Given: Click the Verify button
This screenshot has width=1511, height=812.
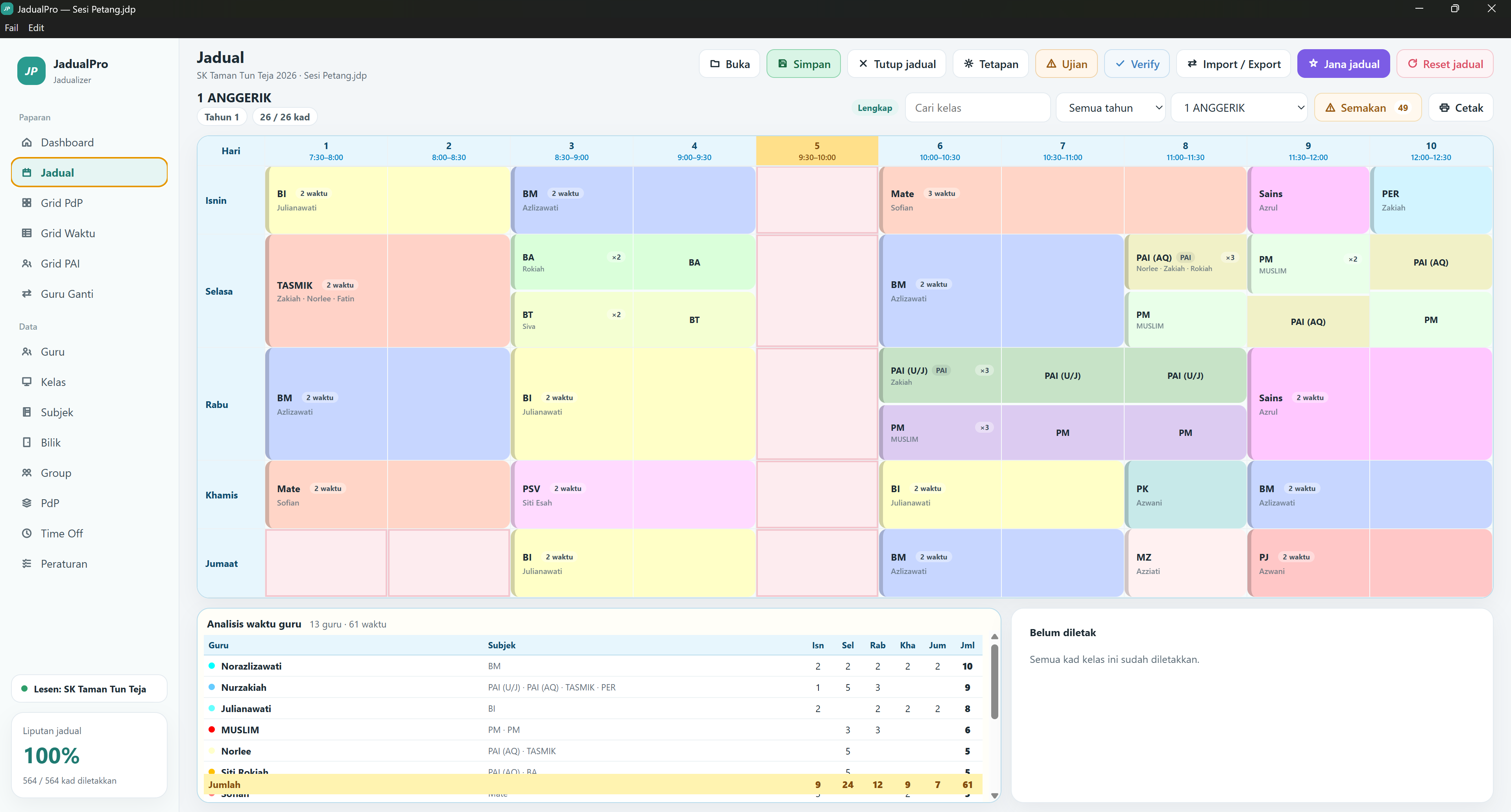Looking at the screenshot, I should pyautogui.click(x=1136, y=64).
